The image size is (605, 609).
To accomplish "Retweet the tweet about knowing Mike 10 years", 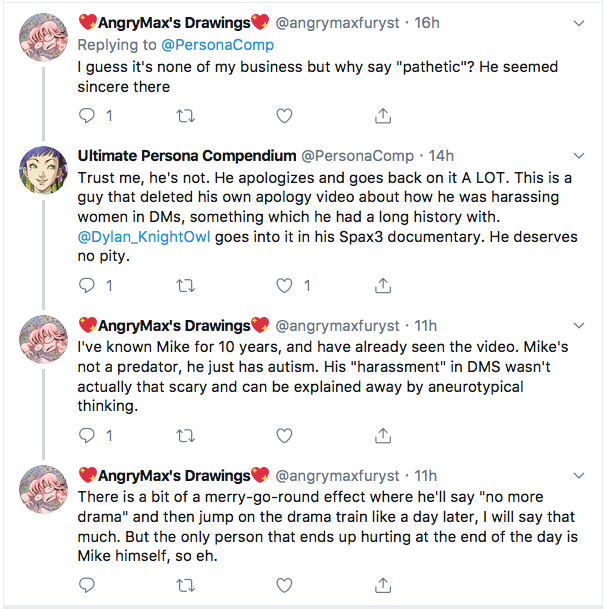I will click(x=186, y=436).
